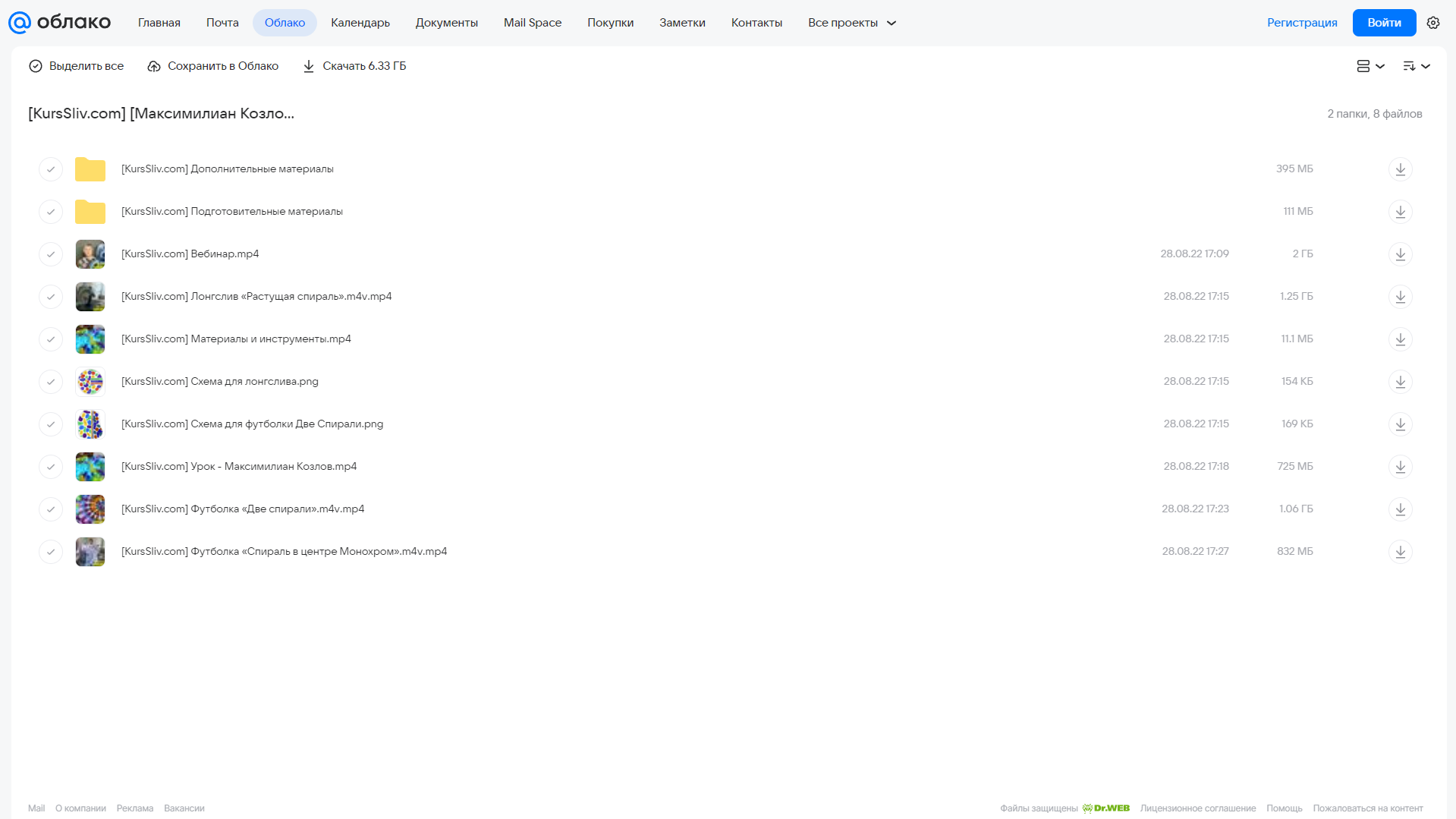
Task: Switch to the Календарь tab
Action: pyautogui.click(x=360, y=23)
